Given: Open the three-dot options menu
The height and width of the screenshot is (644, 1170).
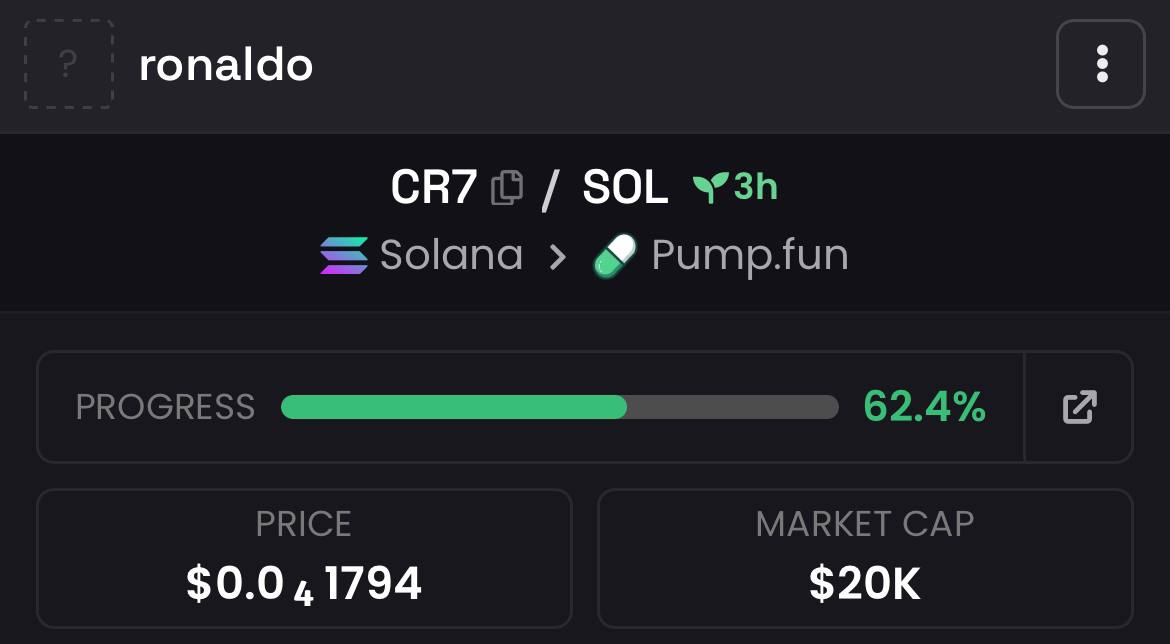Looking at the screenshot, I should coord(1101,64).
